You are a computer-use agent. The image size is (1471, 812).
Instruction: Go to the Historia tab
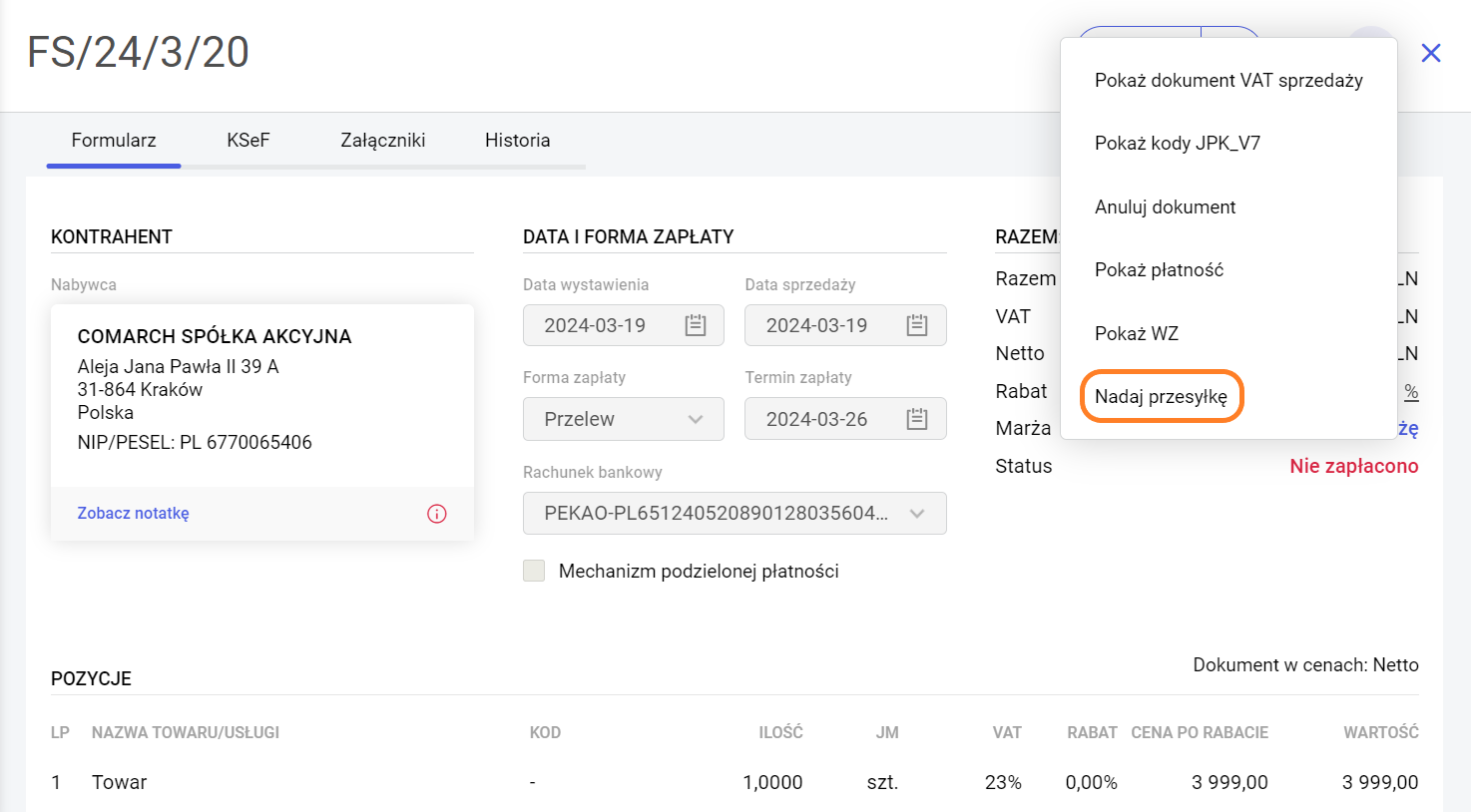coord(517,141)
